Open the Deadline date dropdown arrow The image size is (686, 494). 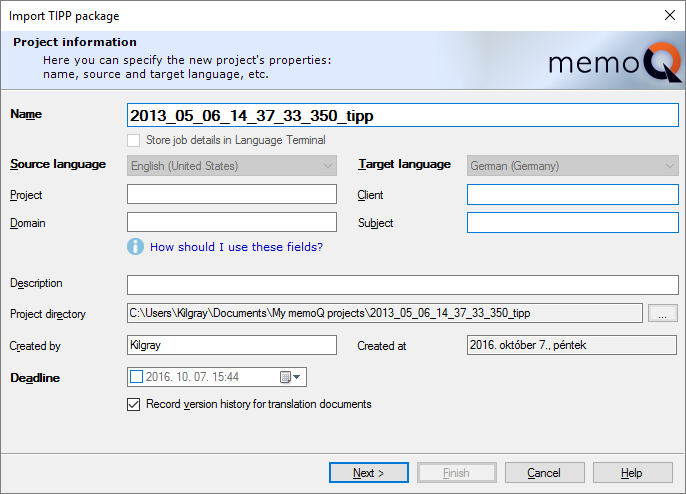point(298,377)
